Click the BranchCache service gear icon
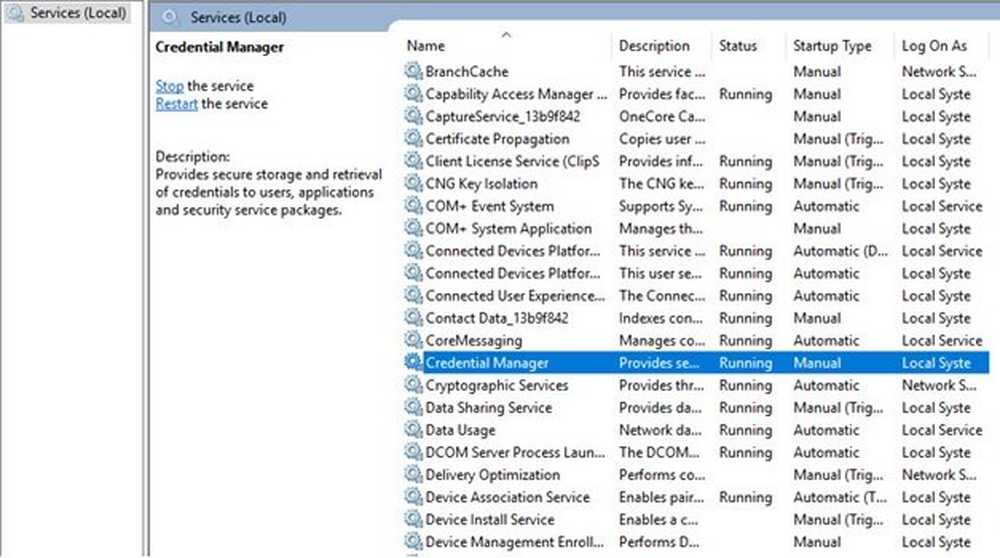The image size is (1000, 558). tap(413, 71)
